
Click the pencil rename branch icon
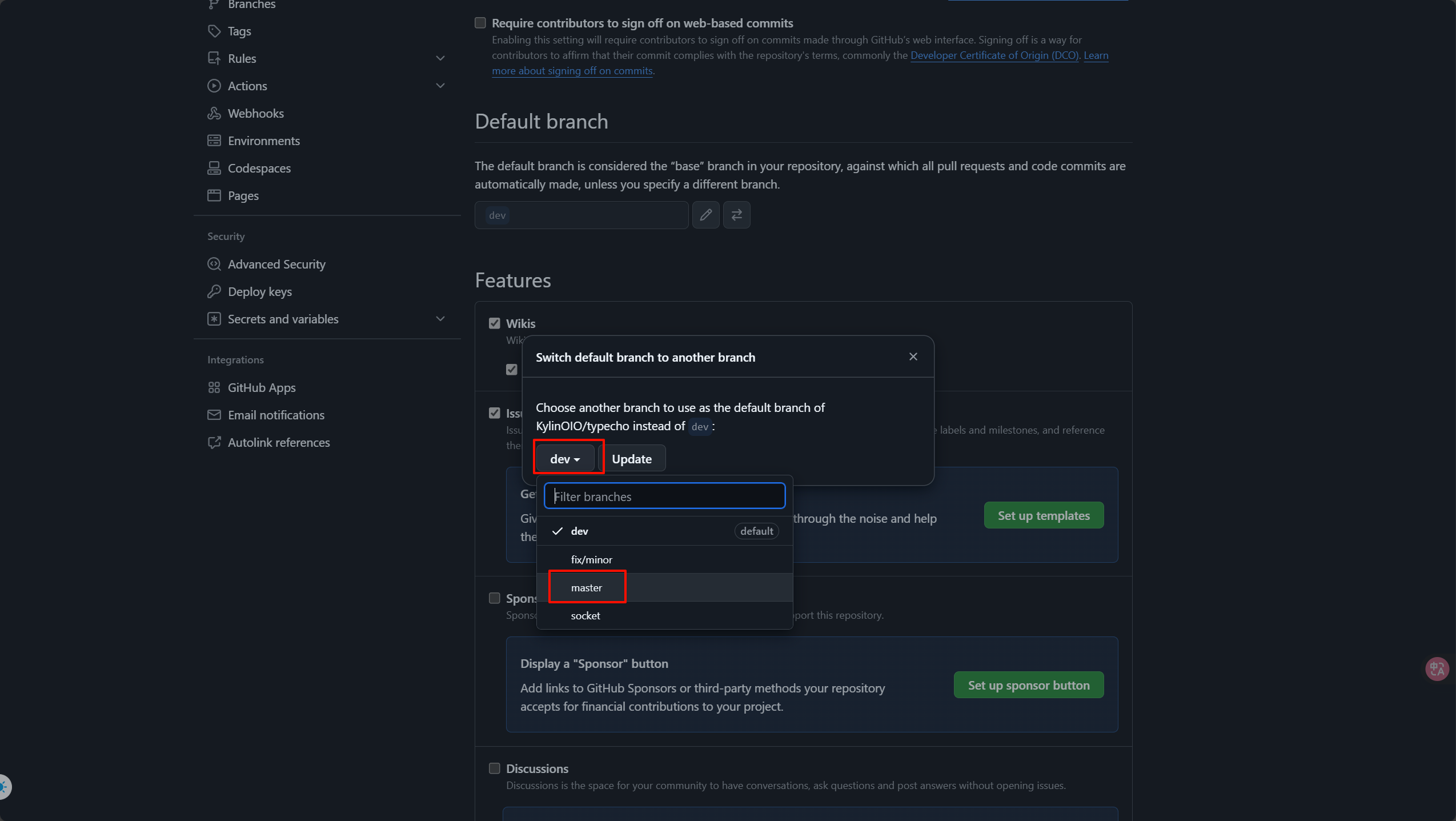pyautogui.click(x=705, y=215)
